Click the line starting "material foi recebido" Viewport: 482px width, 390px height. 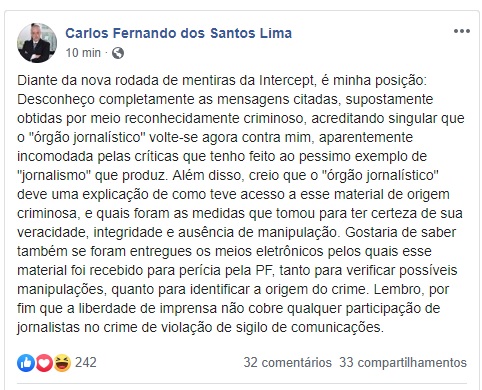point(237,270)
